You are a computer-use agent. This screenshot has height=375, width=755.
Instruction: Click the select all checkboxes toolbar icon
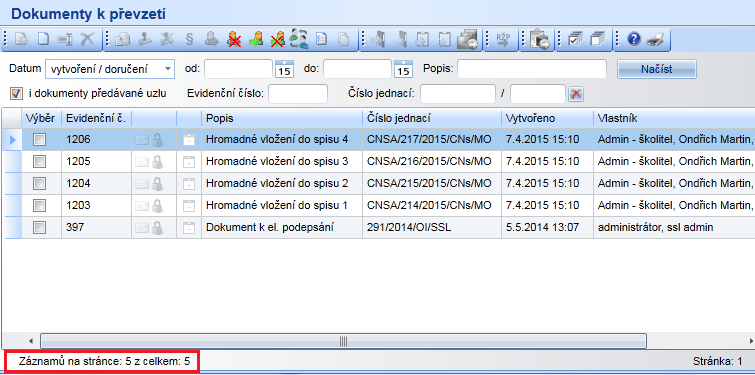(x=574, y=39)
